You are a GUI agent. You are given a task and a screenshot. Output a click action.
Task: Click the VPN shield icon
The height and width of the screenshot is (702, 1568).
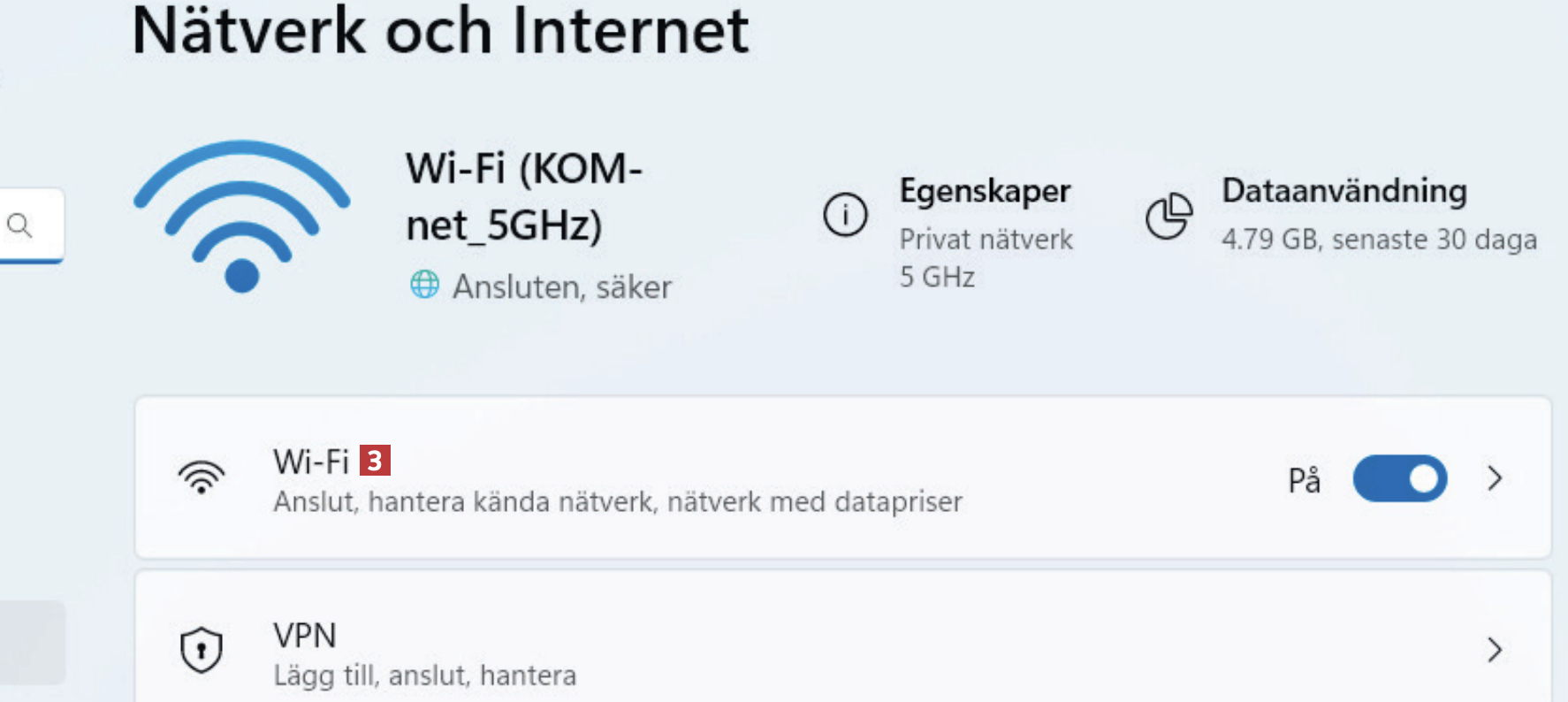(202, 650)
